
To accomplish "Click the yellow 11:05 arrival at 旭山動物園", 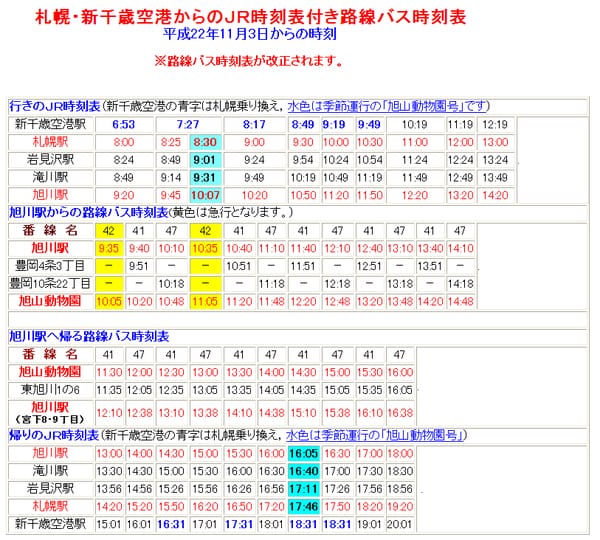I will [205, 302].
